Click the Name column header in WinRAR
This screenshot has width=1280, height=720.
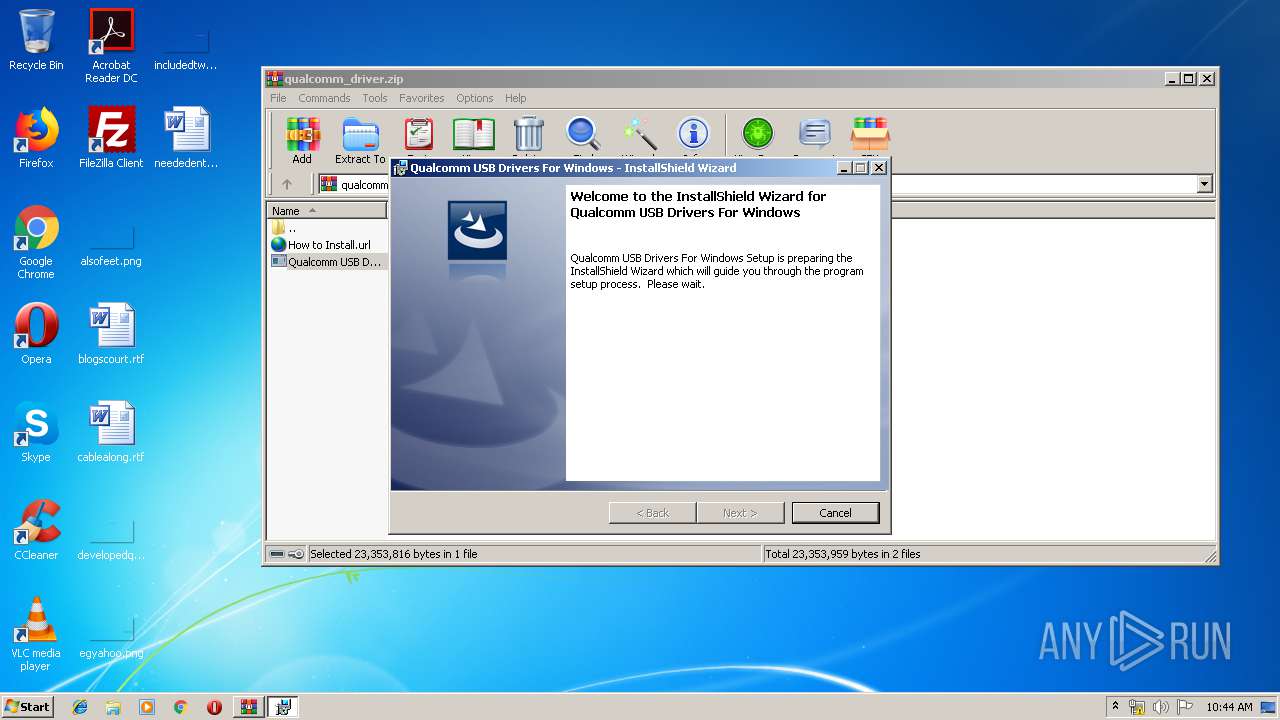pos(327,210)
